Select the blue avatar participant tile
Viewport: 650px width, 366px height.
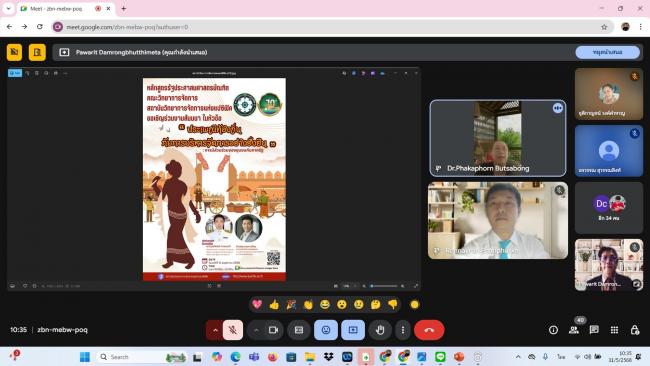click(609, 151)
